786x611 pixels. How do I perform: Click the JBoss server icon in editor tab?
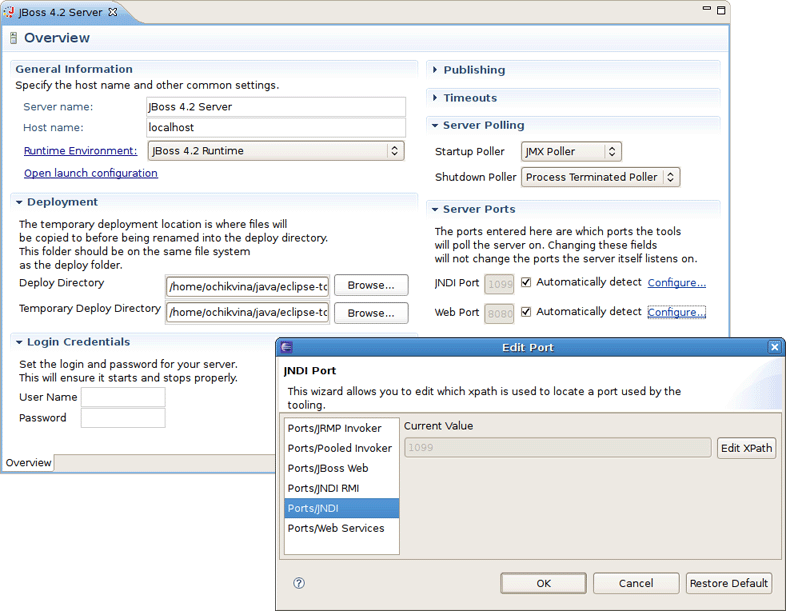click(x=9, y=12)
